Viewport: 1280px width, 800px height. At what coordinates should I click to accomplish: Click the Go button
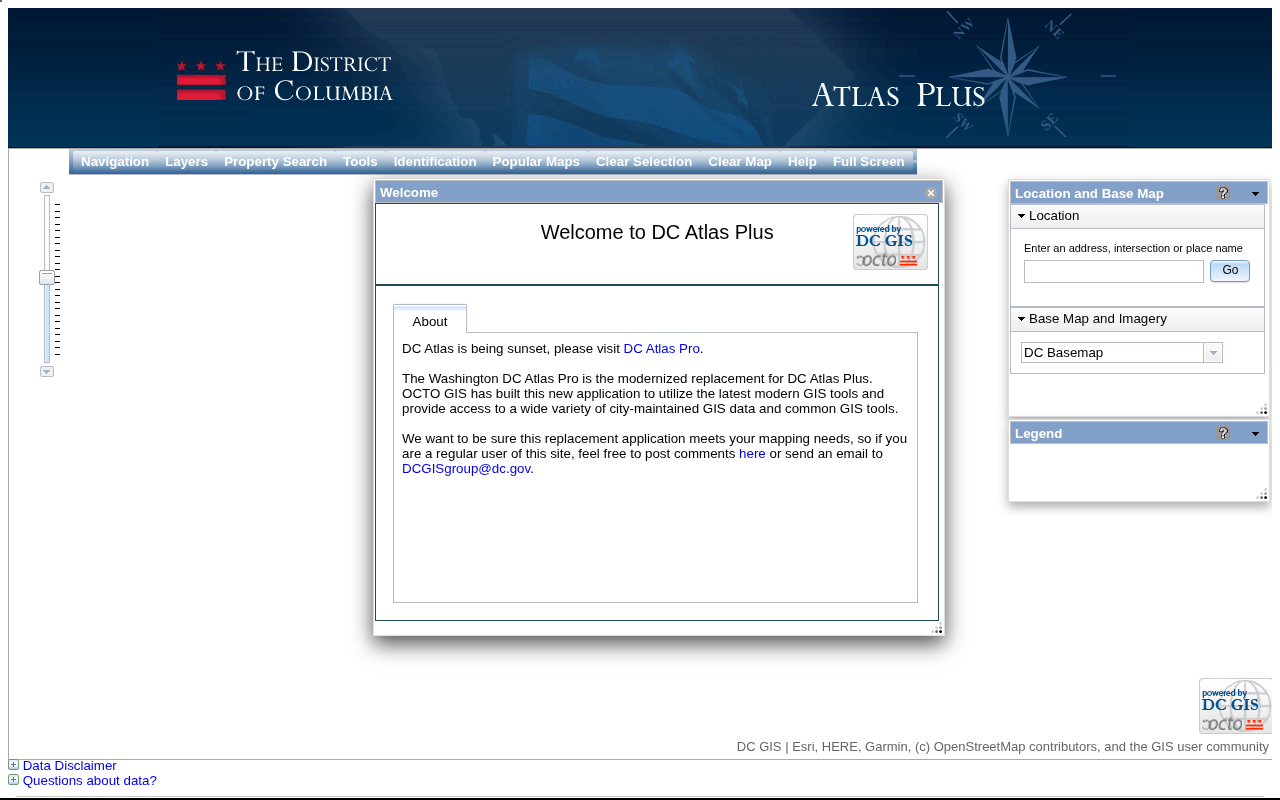coord(1230,271)
